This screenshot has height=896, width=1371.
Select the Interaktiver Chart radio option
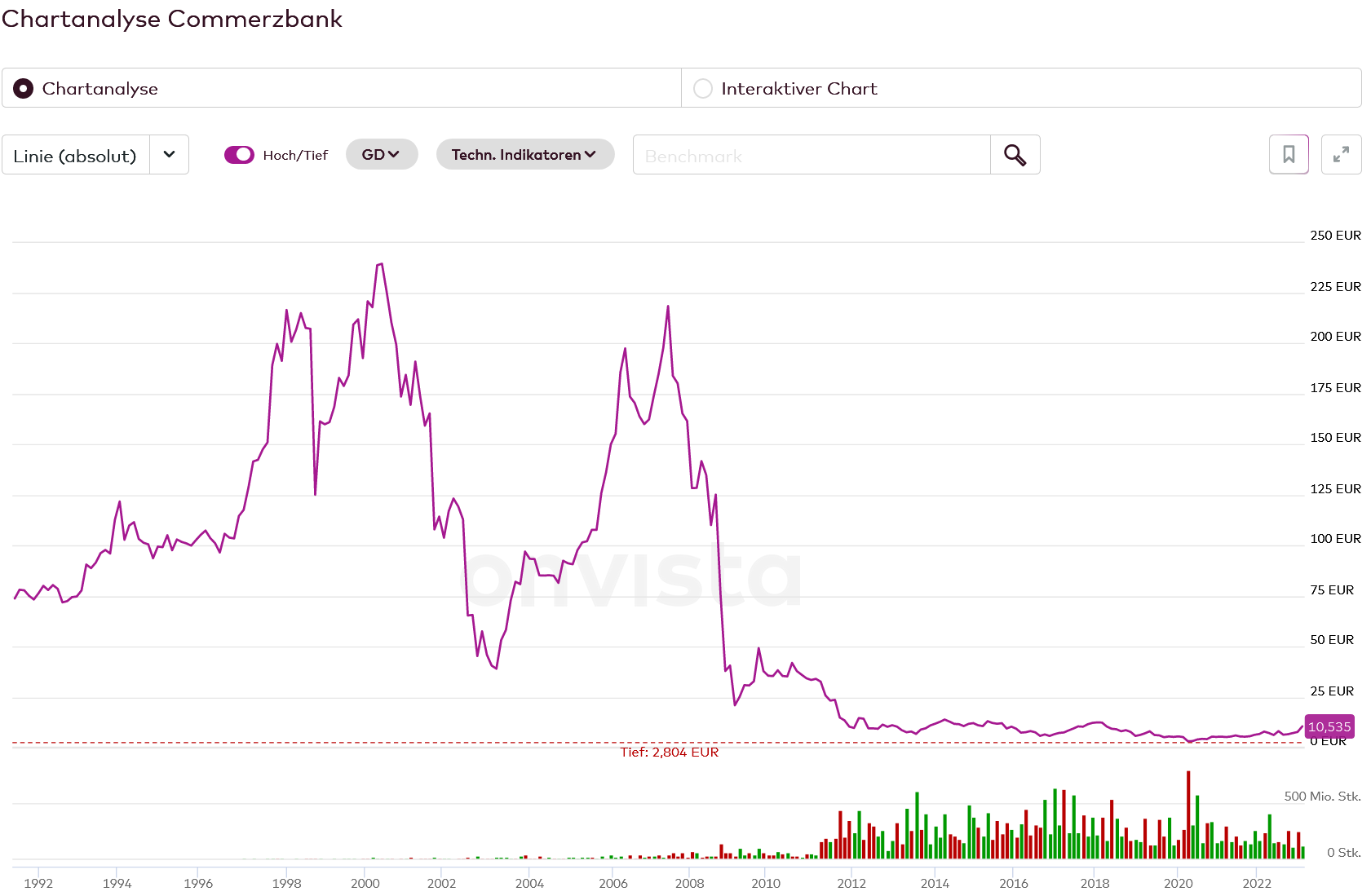(703, 88)
